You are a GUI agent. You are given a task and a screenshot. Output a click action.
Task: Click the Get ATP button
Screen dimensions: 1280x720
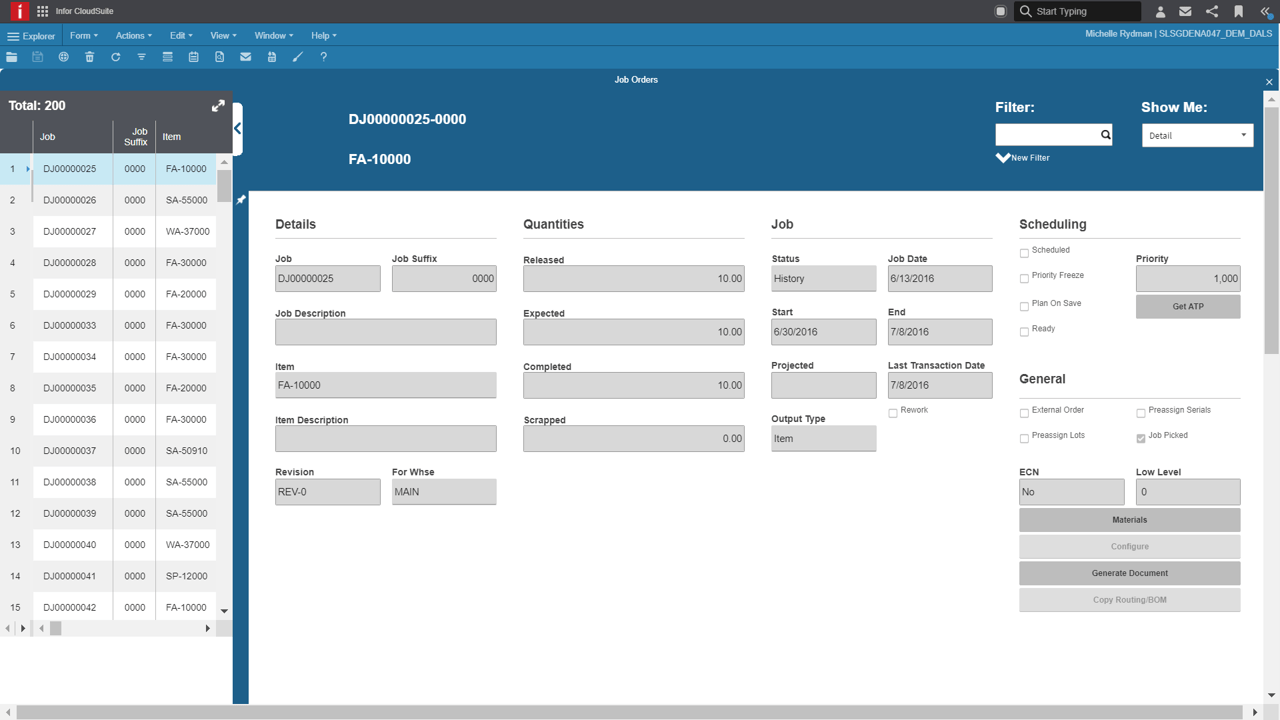coord(1187,307)
